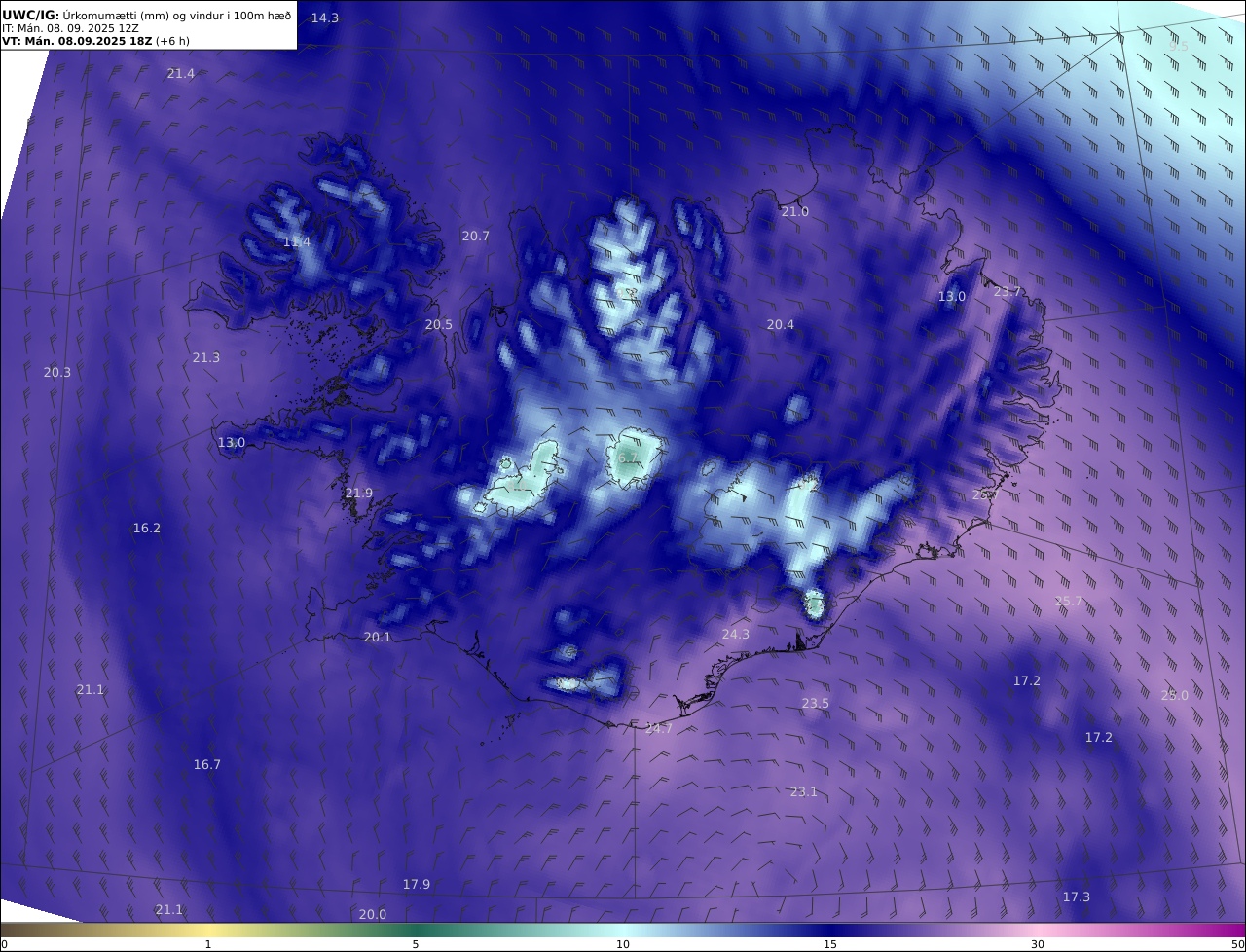1246x952 pixels.
Task: Click the 23.1 value label
Action: coord(804,792)
